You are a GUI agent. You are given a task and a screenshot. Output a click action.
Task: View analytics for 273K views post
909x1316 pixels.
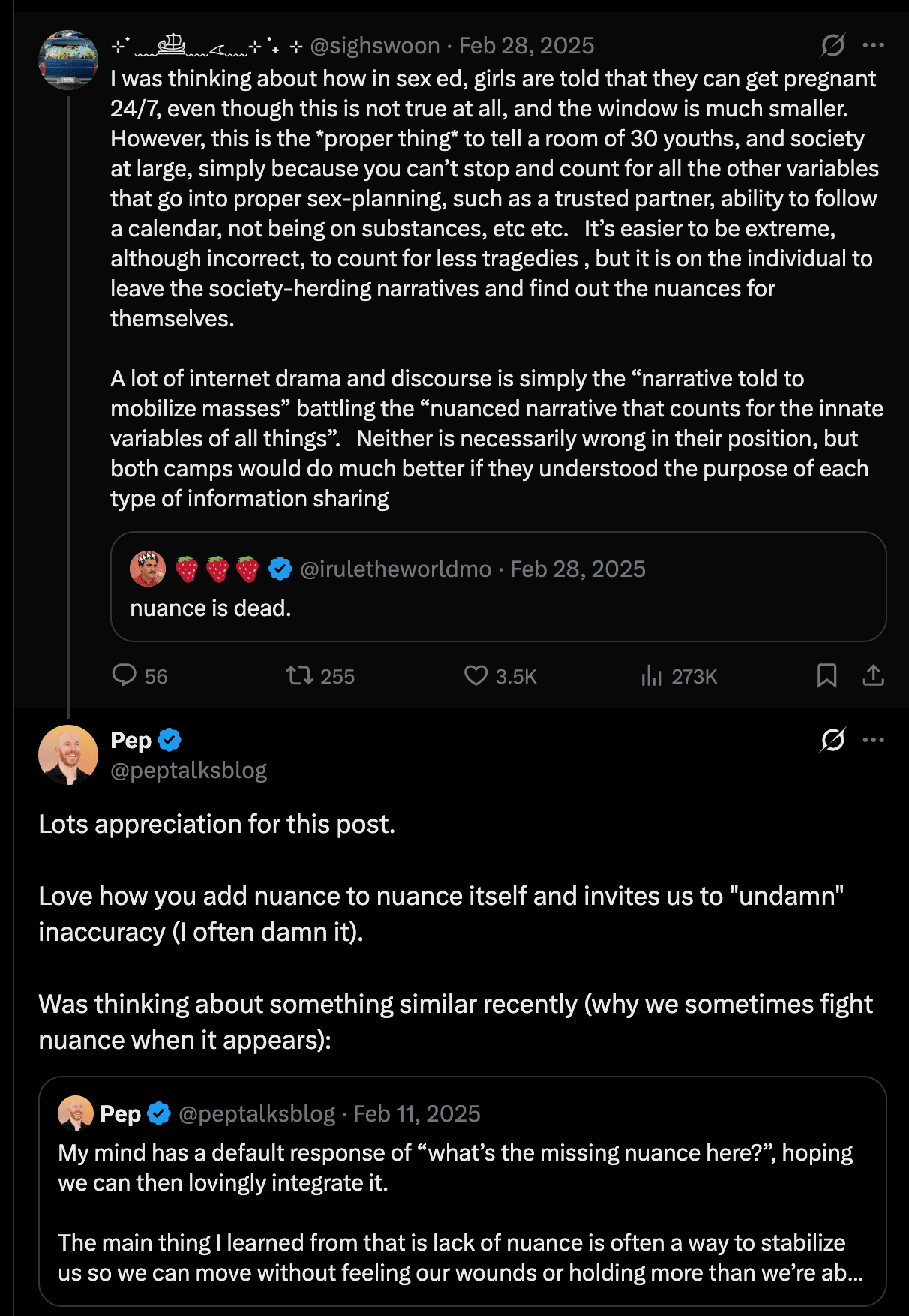pos(651,676)
